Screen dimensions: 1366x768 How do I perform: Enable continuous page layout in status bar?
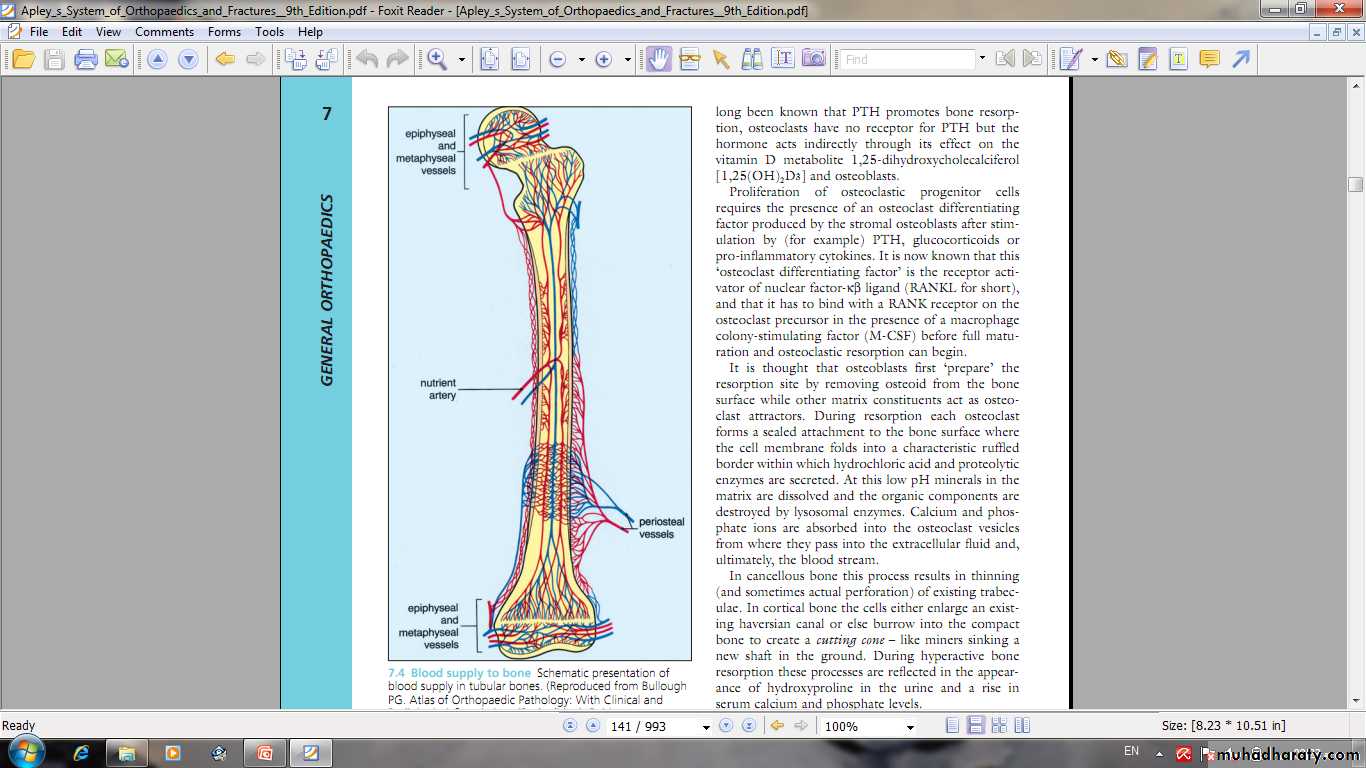point(976,726)
